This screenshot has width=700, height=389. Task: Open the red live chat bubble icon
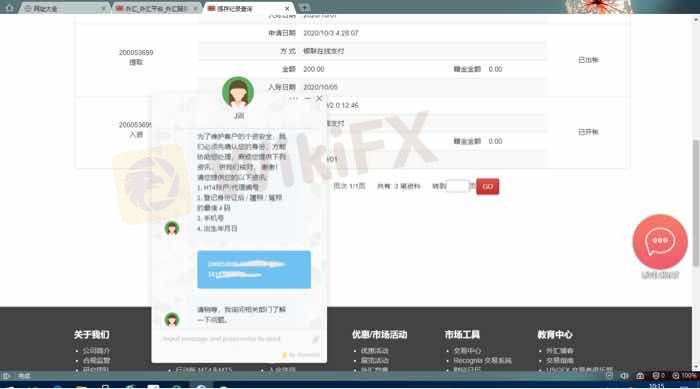point(660,242)
